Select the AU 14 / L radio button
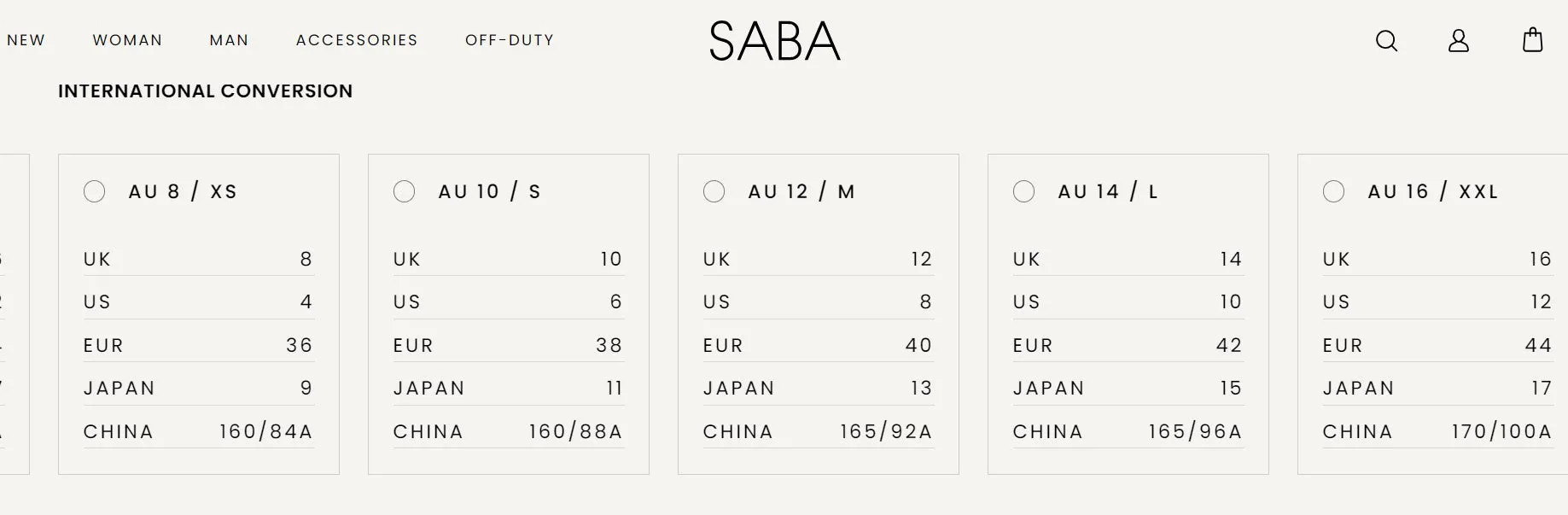Screen dimensions: 1568x515 (1023, 191)
